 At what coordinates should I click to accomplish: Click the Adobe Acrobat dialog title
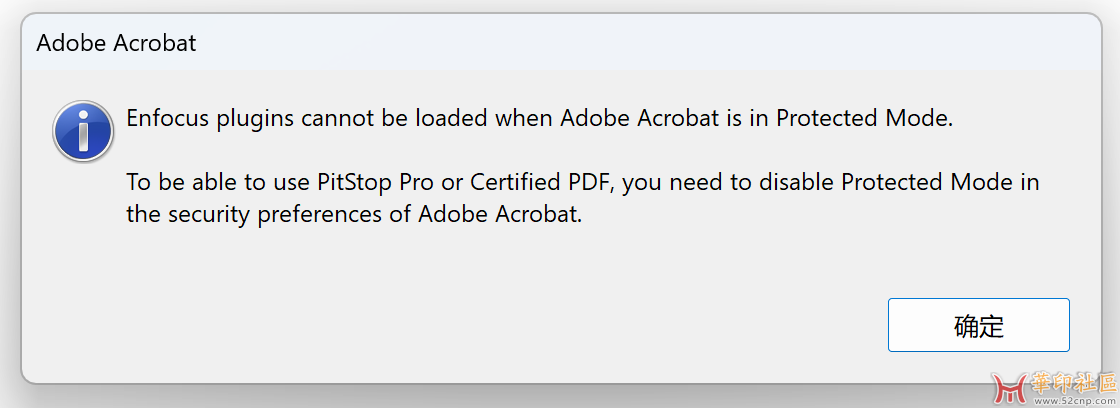pos(116,44)
